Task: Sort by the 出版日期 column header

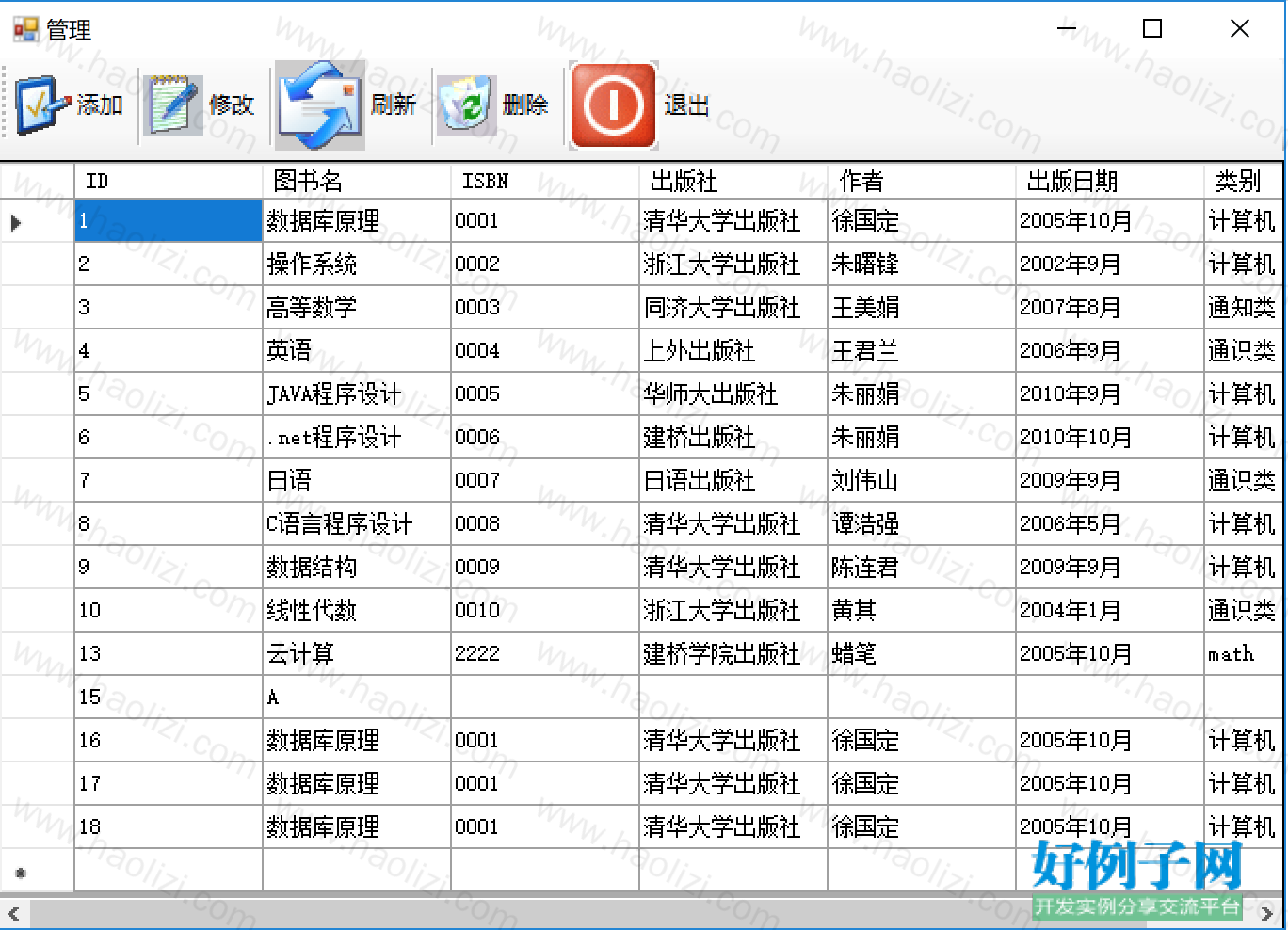Action: pyautogui.click(x=1110, y=181)
